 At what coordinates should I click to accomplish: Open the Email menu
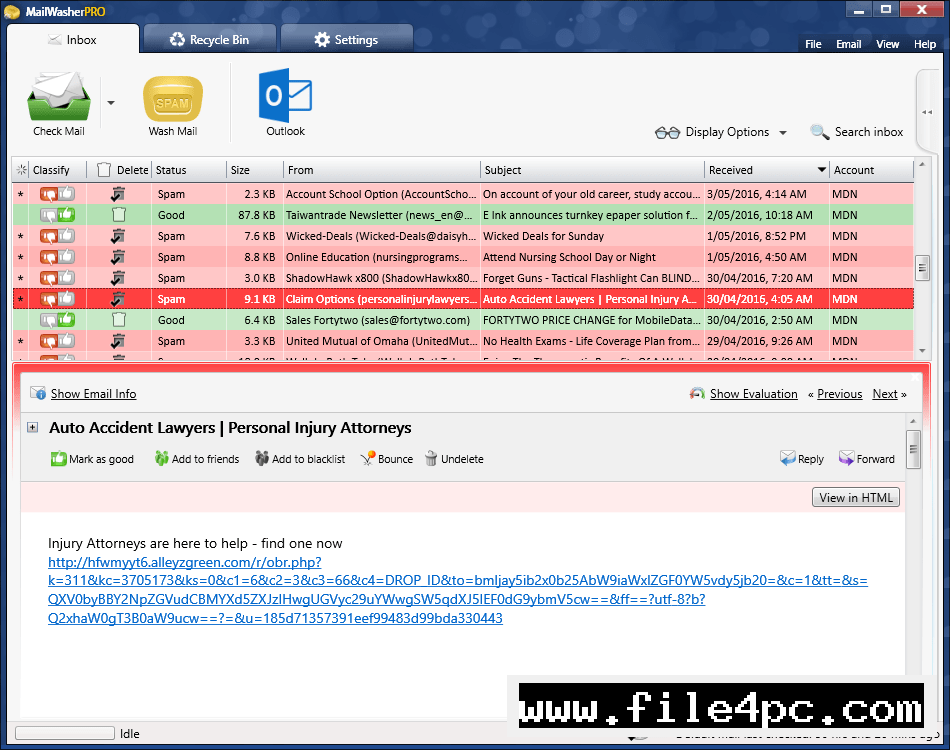click(848, 44)
